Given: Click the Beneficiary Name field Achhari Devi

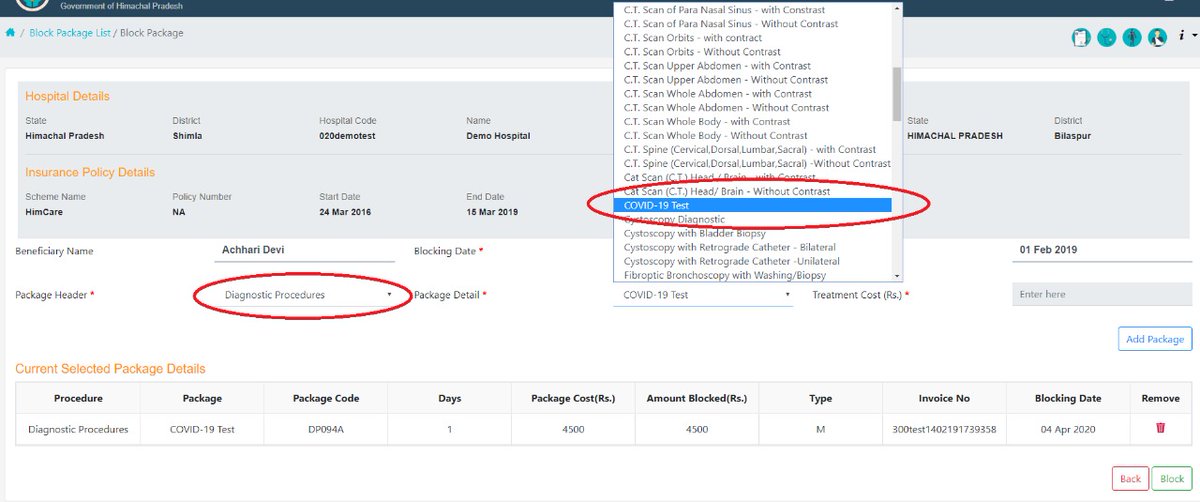Looking at the screenshot, I should [306, 250].
